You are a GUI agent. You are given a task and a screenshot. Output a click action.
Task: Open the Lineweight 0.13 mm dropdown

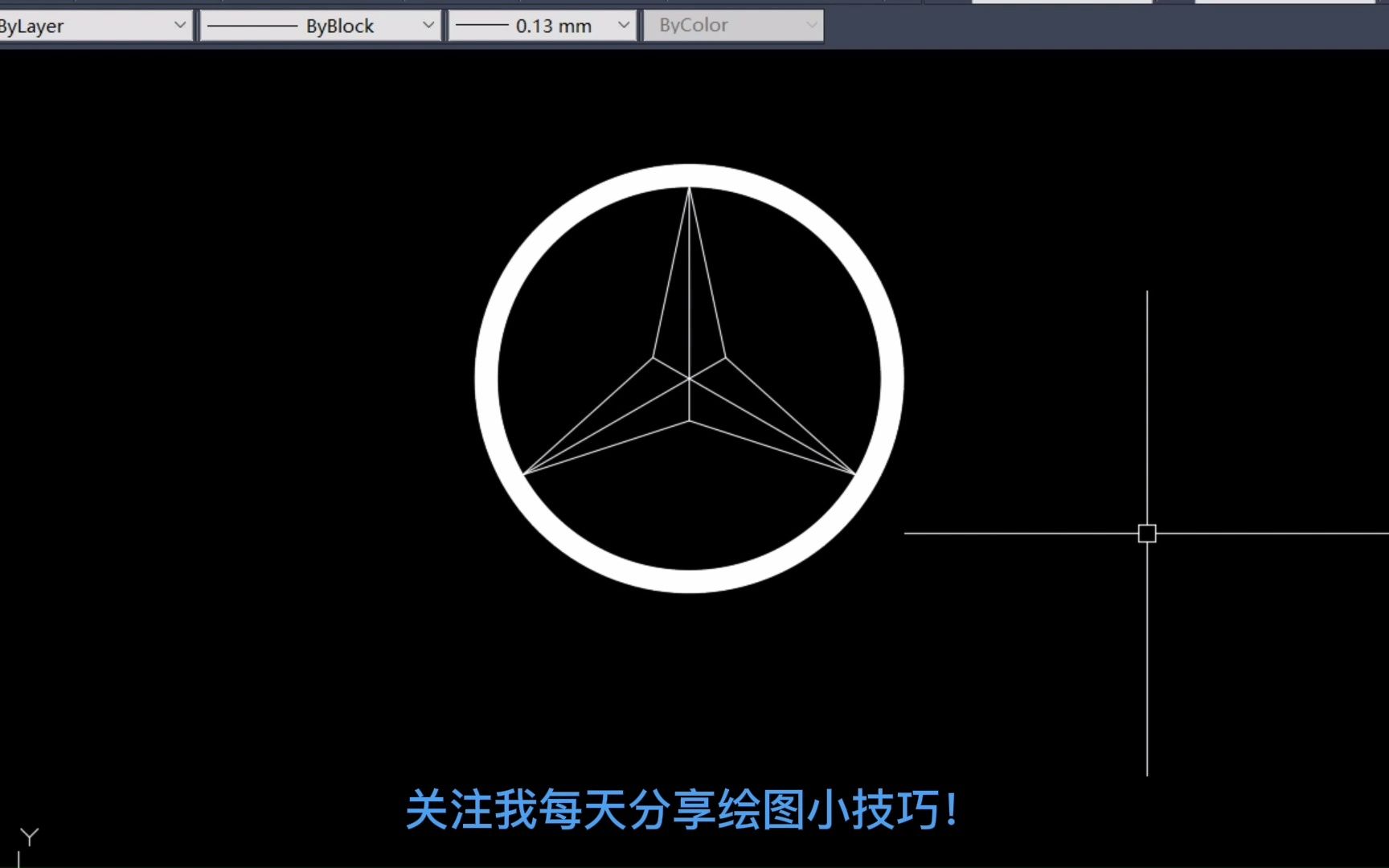(x=621, y=25)
